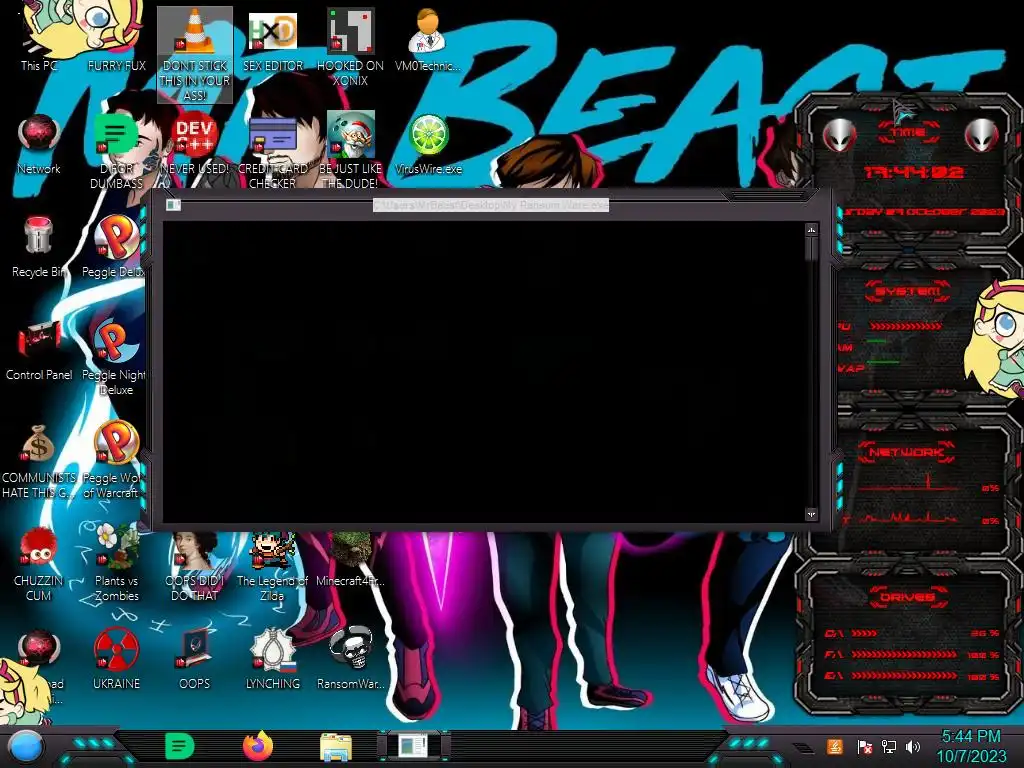The image size is (1024, 768).
Task: Click the left alien head in gadget
Action: 839,136
